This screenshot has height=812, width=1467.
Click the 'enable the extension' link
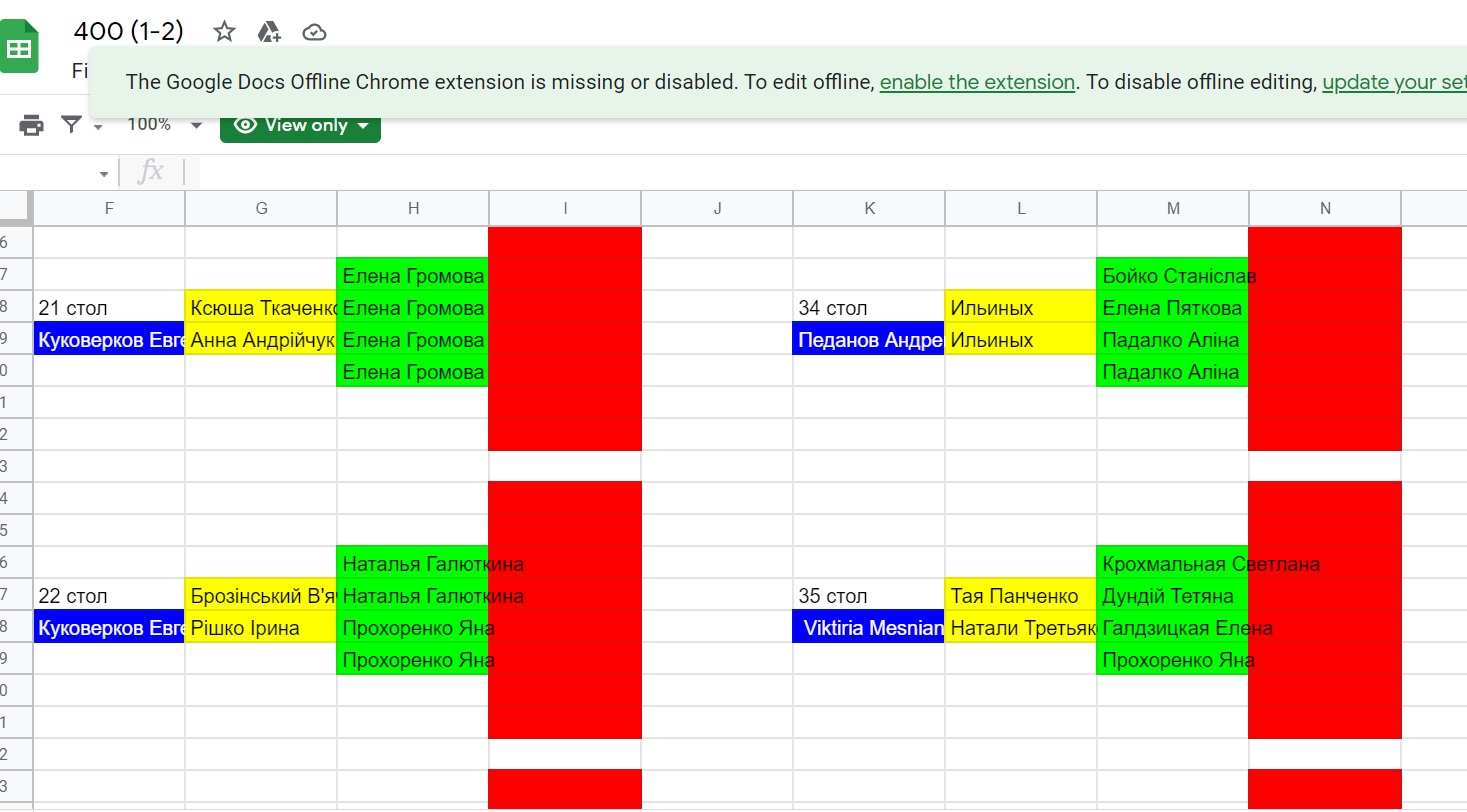(977, 82)
